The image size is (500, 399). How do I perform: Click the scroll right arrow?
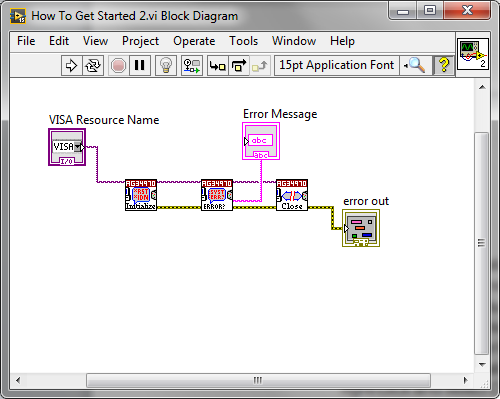(466, 380)
